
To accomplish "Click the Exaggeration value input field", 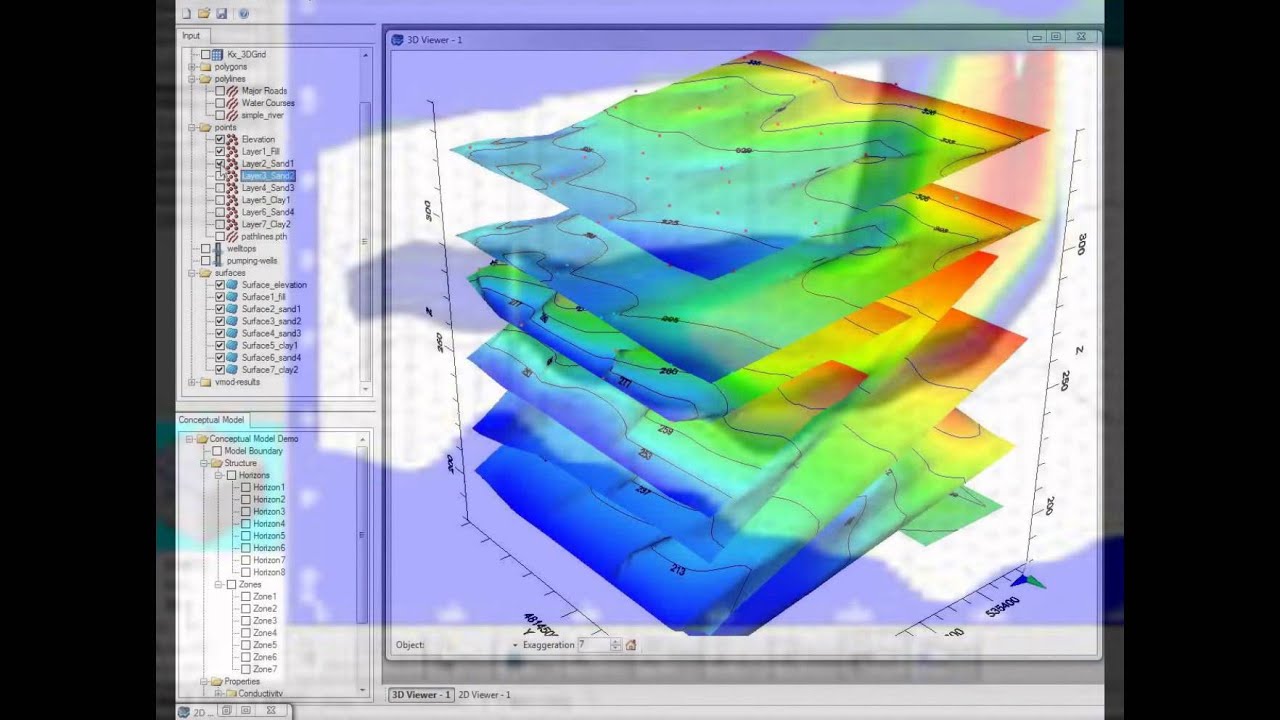I will [x=594, y=645].
